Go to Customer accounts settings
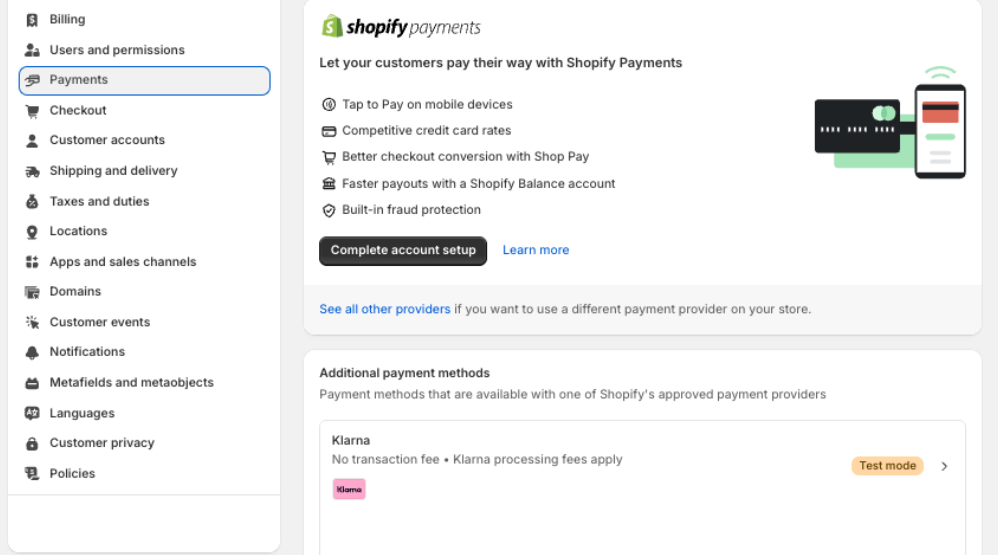This screenshot has width=998, height=555. 107,140
